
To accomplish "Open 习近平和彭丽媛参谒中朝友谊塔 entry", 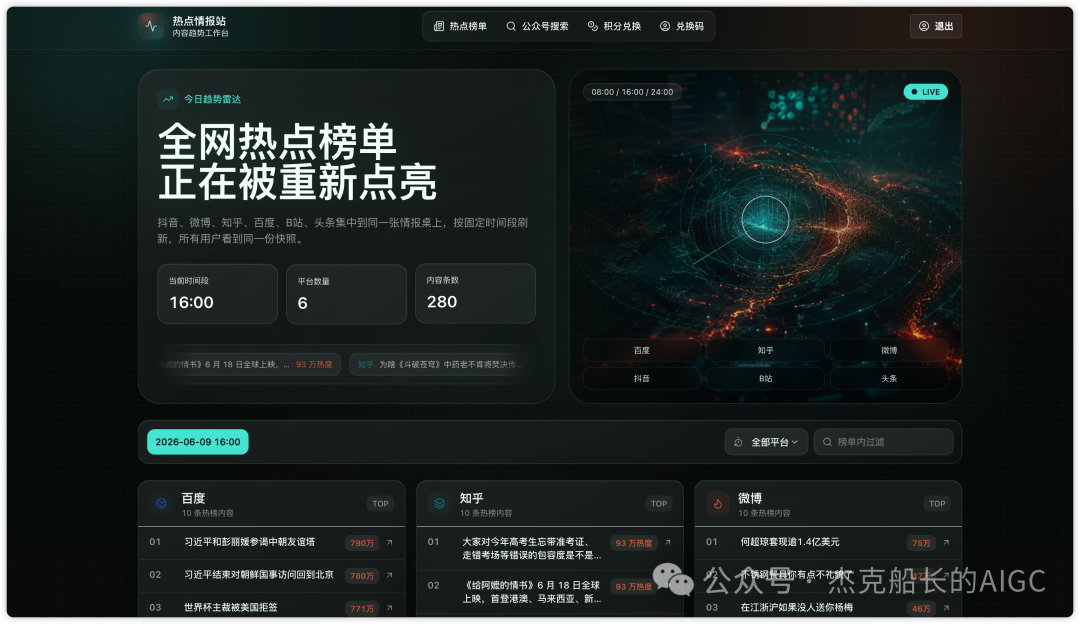I will click(x=249, y=542).
